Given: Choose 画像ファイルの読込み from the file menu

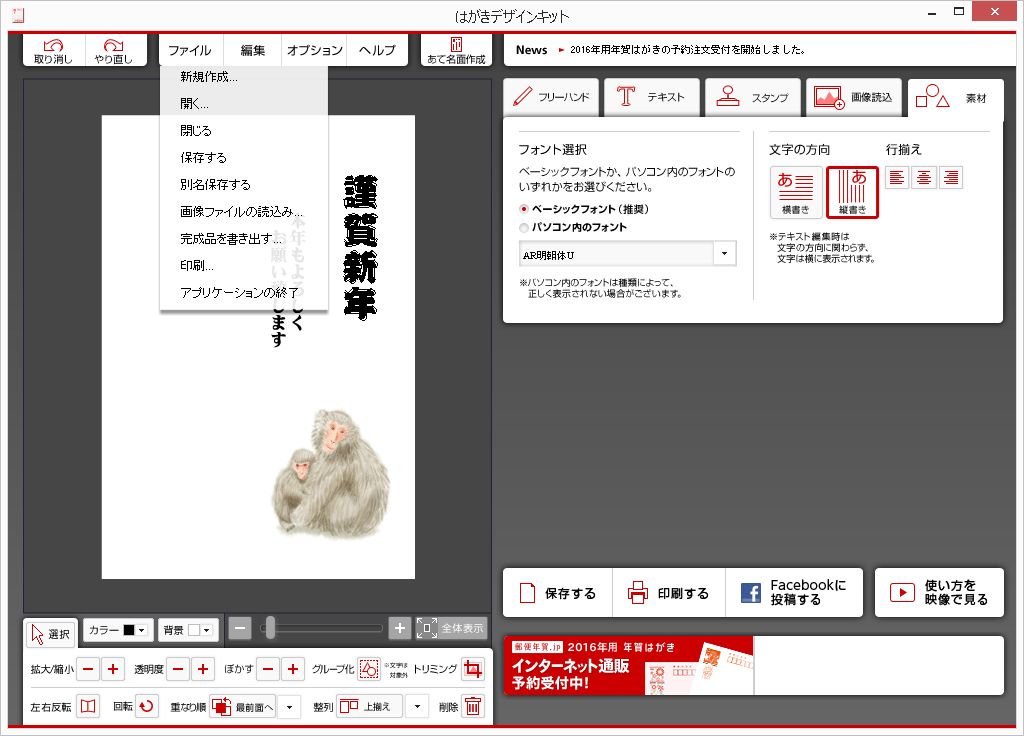Looking at the screenshot, I should (x=244, y=212).
